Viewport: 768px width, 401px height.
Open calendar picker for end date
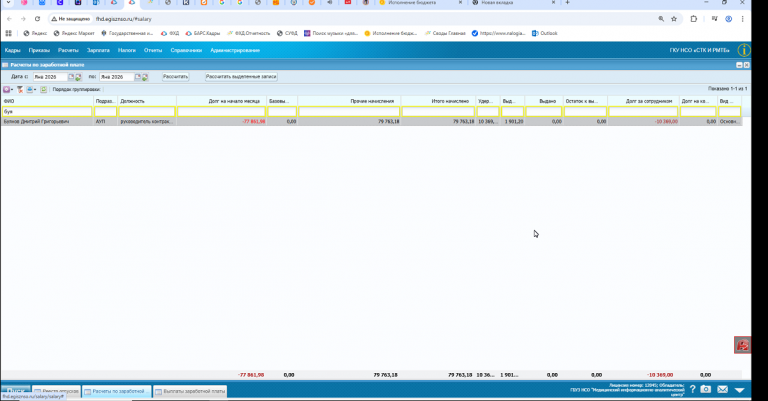138,77
